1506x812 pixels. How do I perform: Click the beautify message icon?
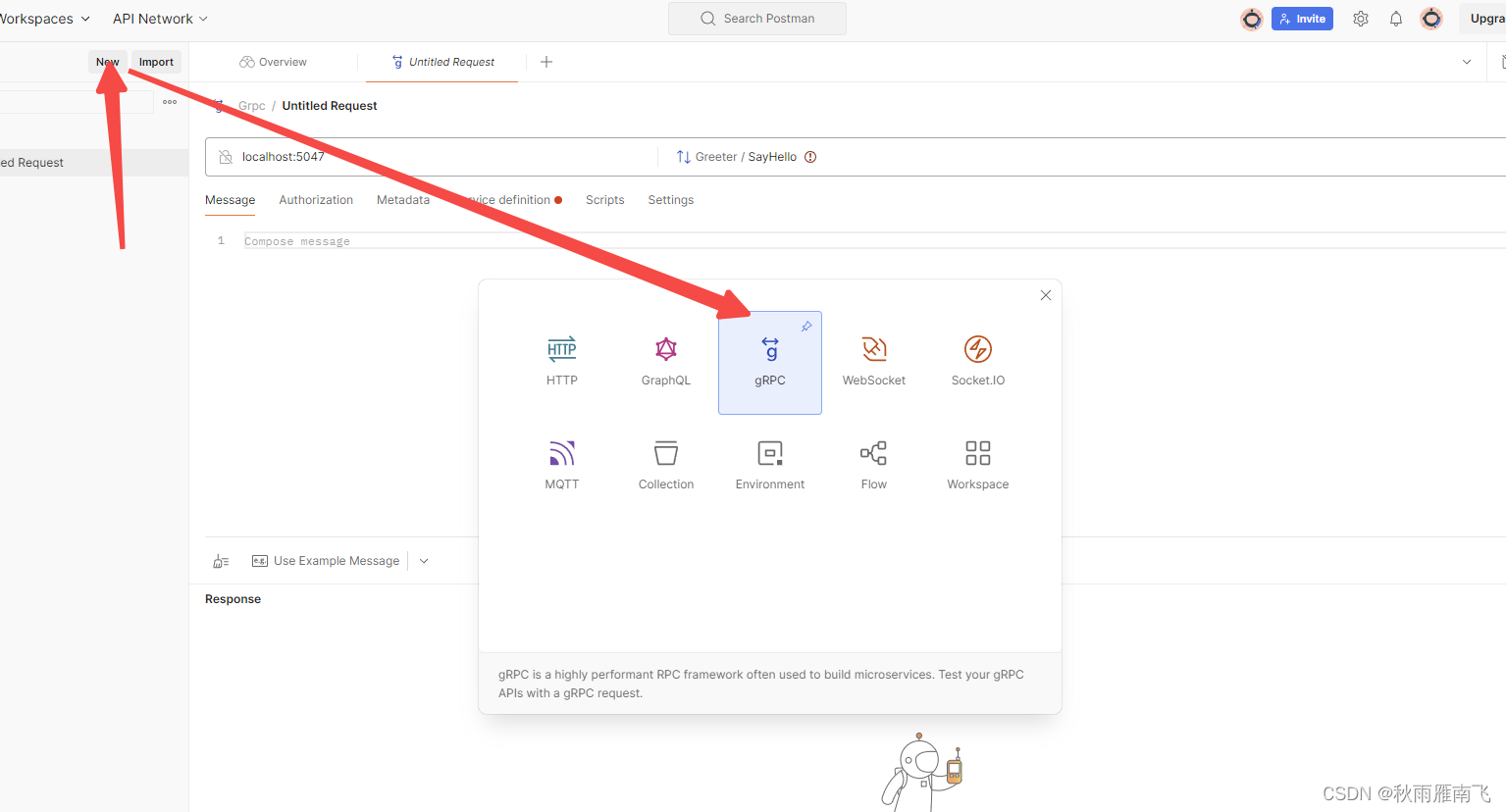221,561
